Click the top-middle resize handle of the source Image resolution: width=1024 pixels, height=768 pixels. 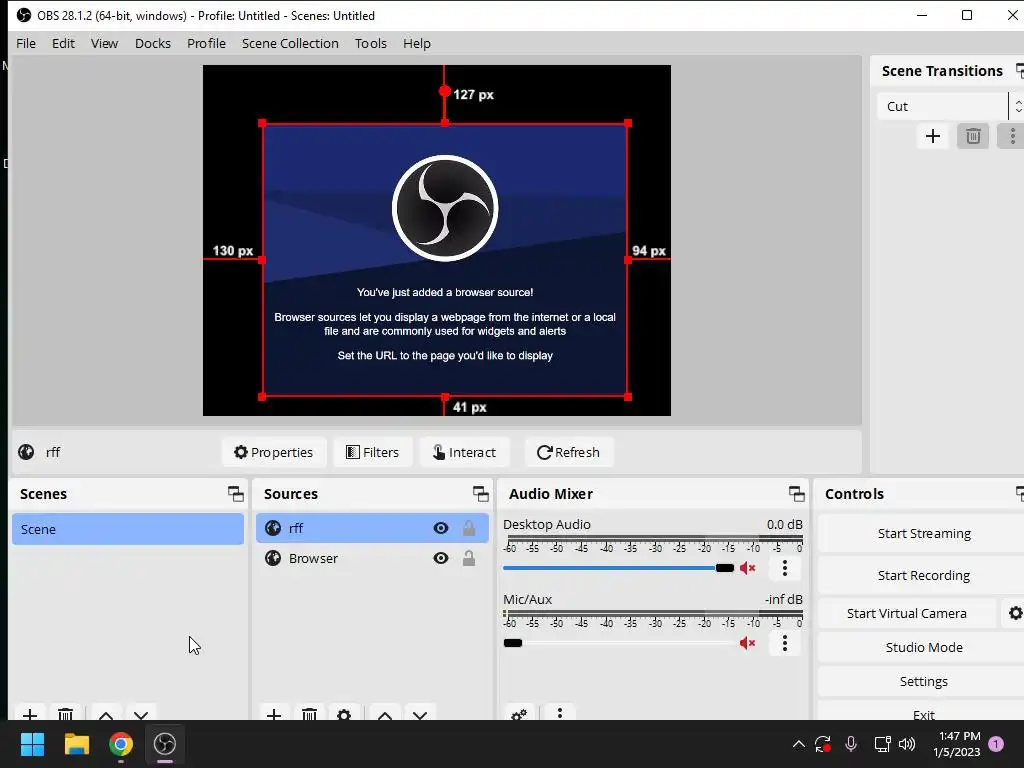pos(445,123)
